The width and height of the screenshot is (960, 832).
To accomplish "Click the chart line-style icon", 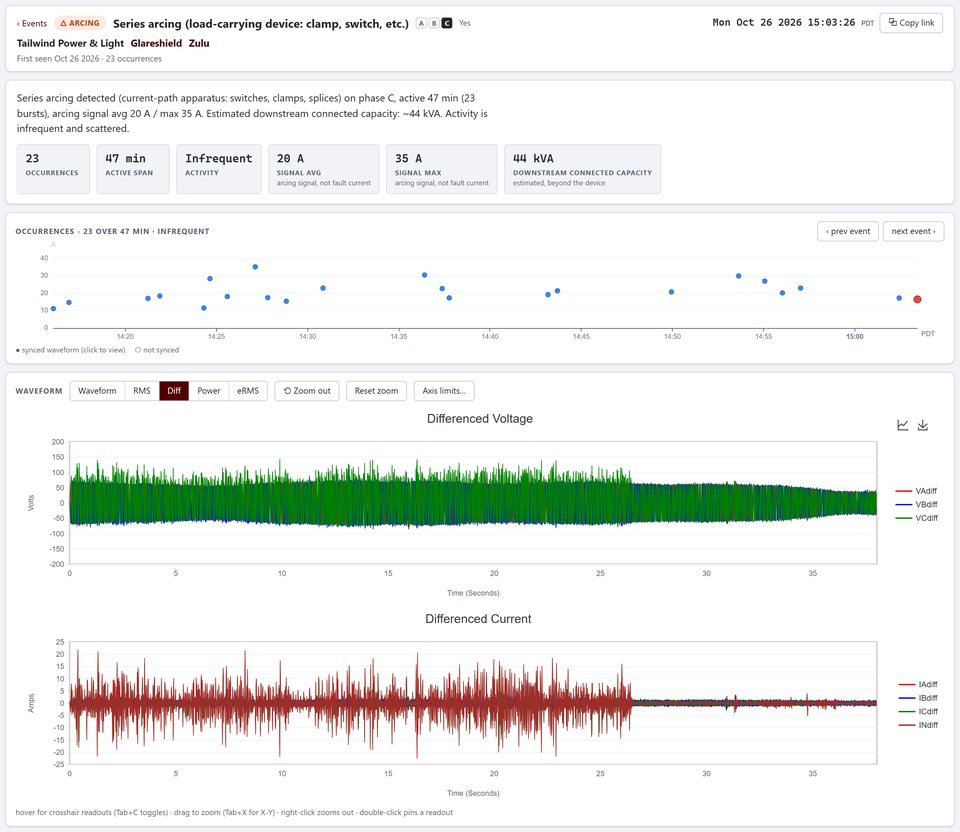I will point(902,425).
